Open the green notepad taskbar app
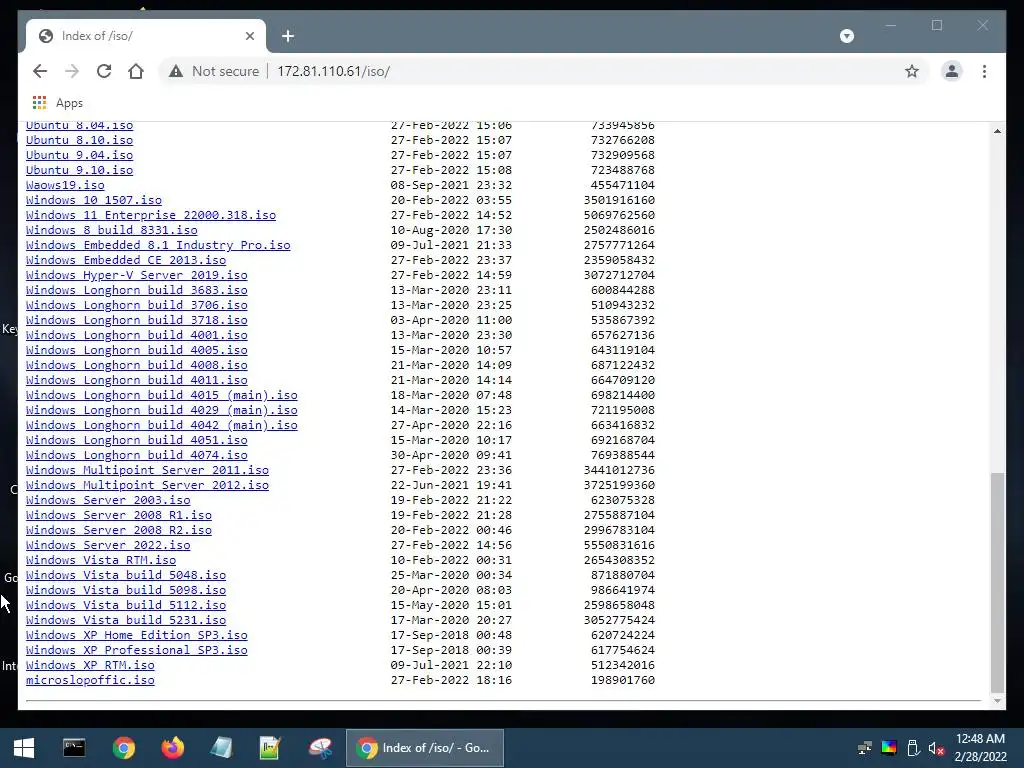Viewport: 1024px width, 768px height. tap(270, 748)
